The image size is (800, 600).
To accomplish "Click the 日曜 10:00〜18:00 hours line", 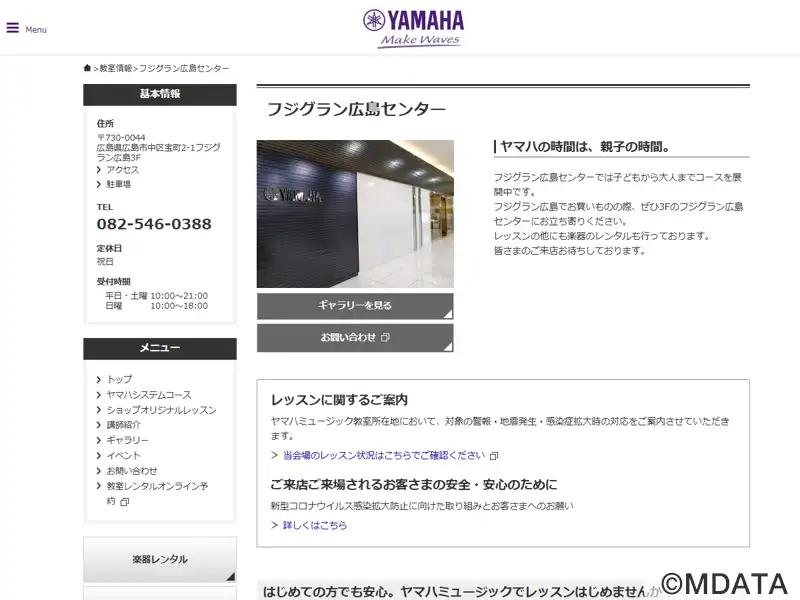I will point(157,306).
